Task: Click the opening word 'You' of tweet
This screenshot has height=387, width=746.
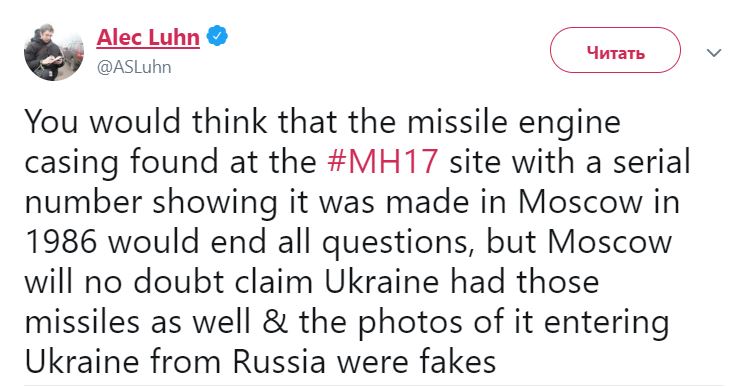Action: click(x=51, y=122)
